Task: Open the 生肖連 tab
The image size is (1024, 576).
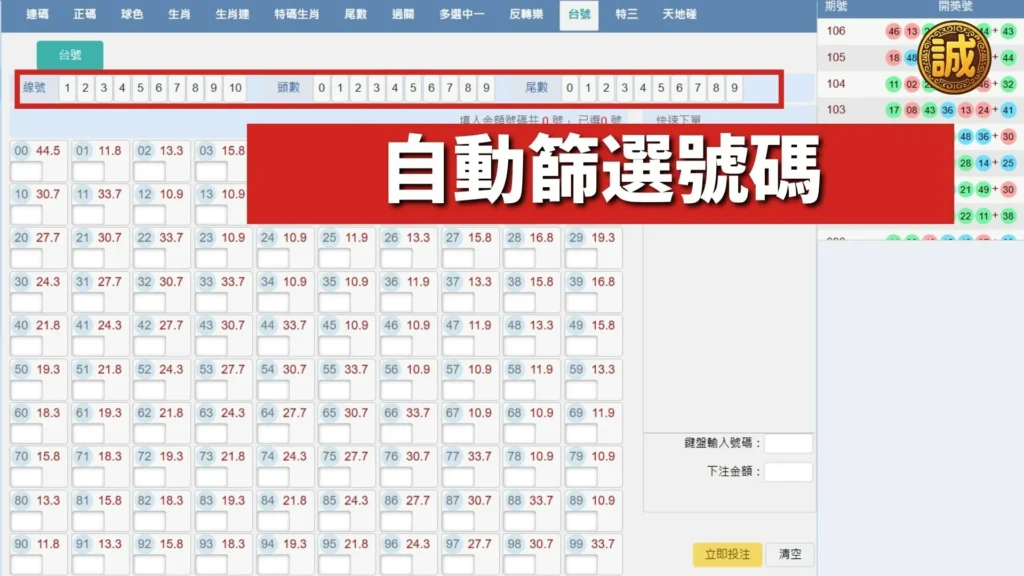Action: tap(232, 14)
